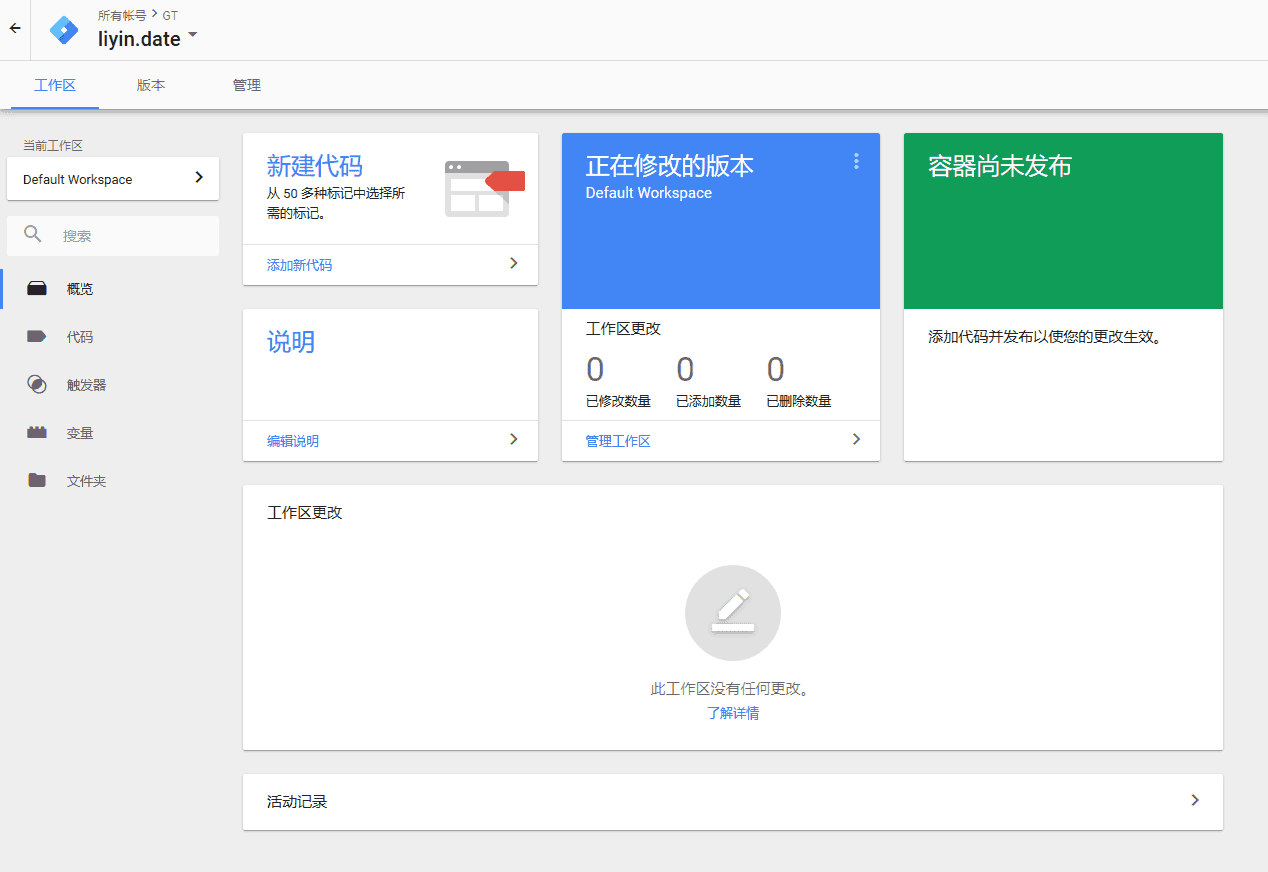The image size is (1268, 872).
Task: Click the 了解详情 link under workspace changes
Action: pyautogui.click(x=732, y=712)
